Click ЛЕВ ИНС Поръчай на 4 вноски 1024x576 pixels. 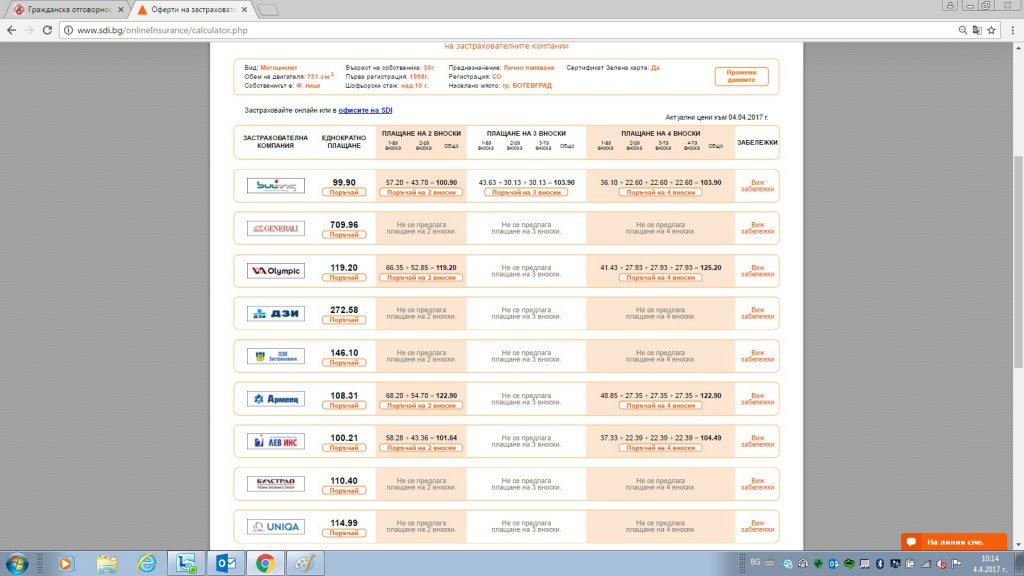[x=660, y=448]
